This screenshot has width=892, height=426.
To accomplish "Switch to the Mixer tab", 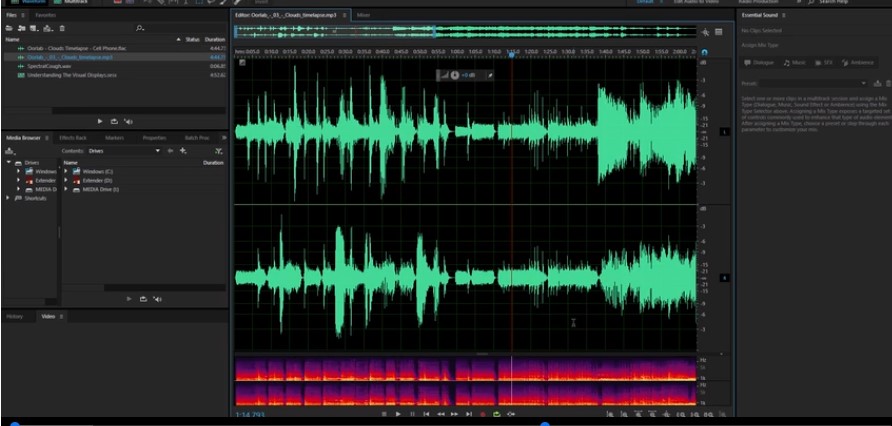I will [x=363, y=15].
